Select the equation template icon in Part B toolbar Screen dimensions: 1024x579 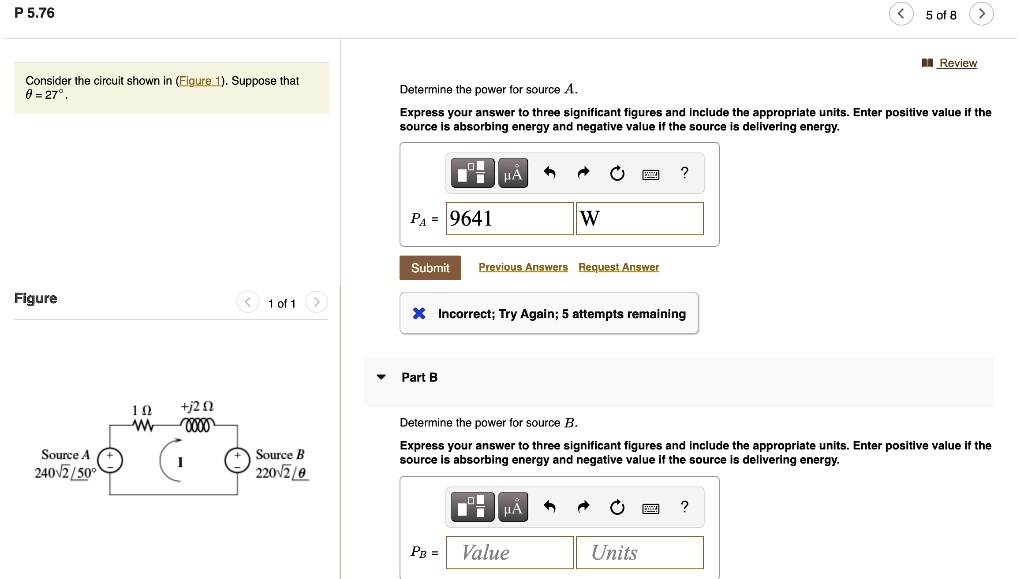tap(471, 507)
